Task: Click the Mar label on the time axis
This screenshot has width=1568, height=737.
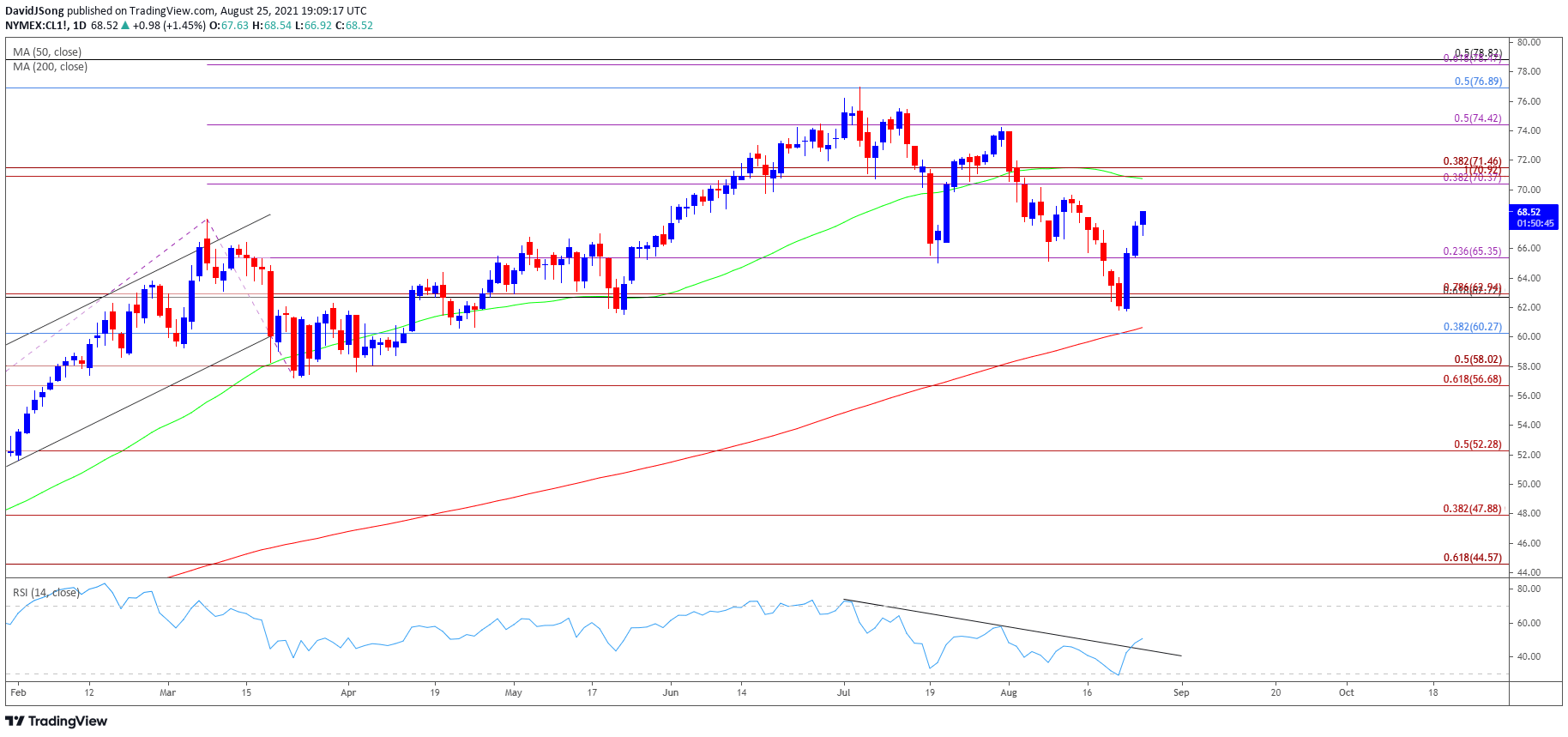Action: click(168, 692)
